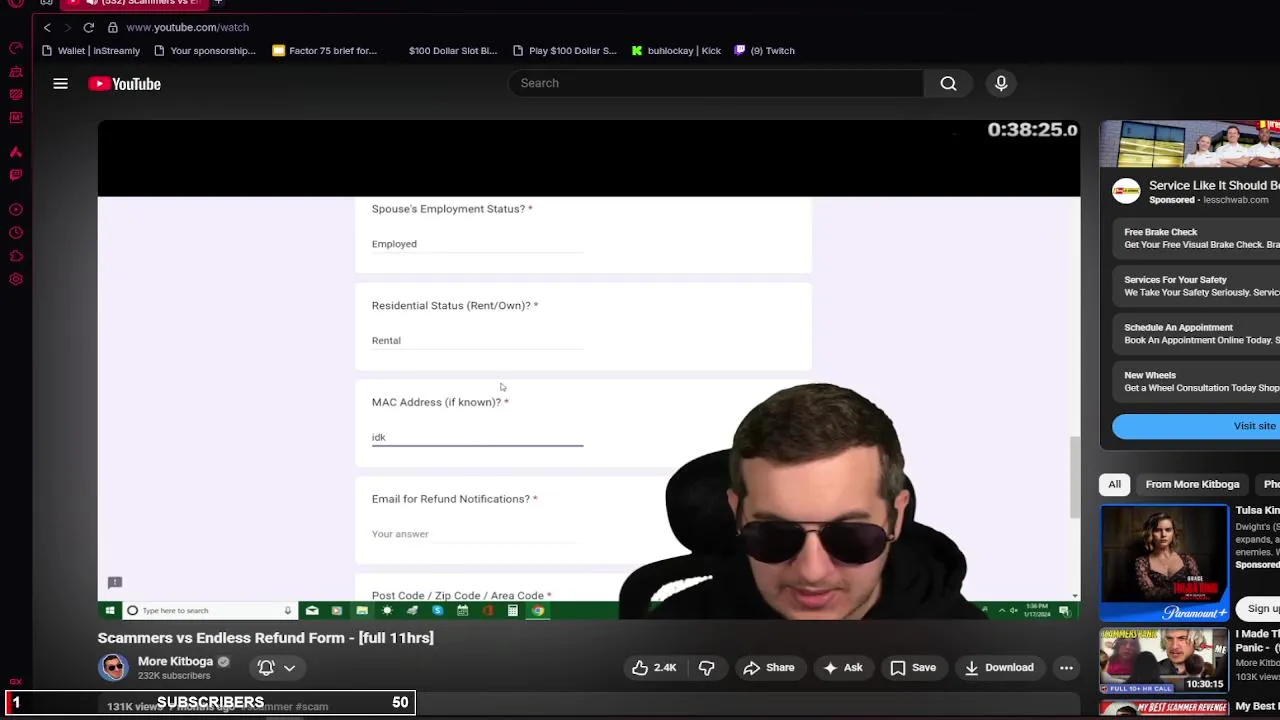
Task: Go to the YouTube home logo
Action: (125, 84)
